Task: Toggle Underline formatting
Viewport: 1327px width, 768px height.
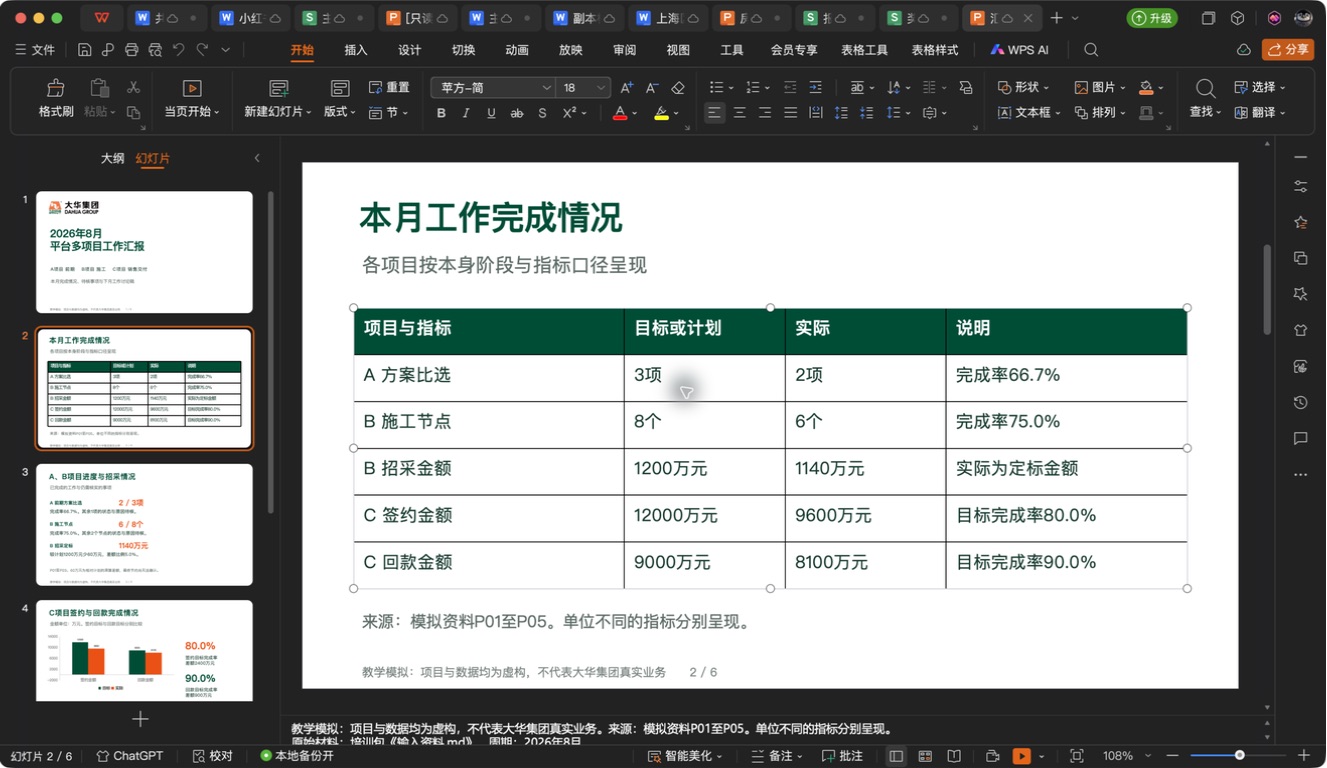Action: (x=491, y=113)
